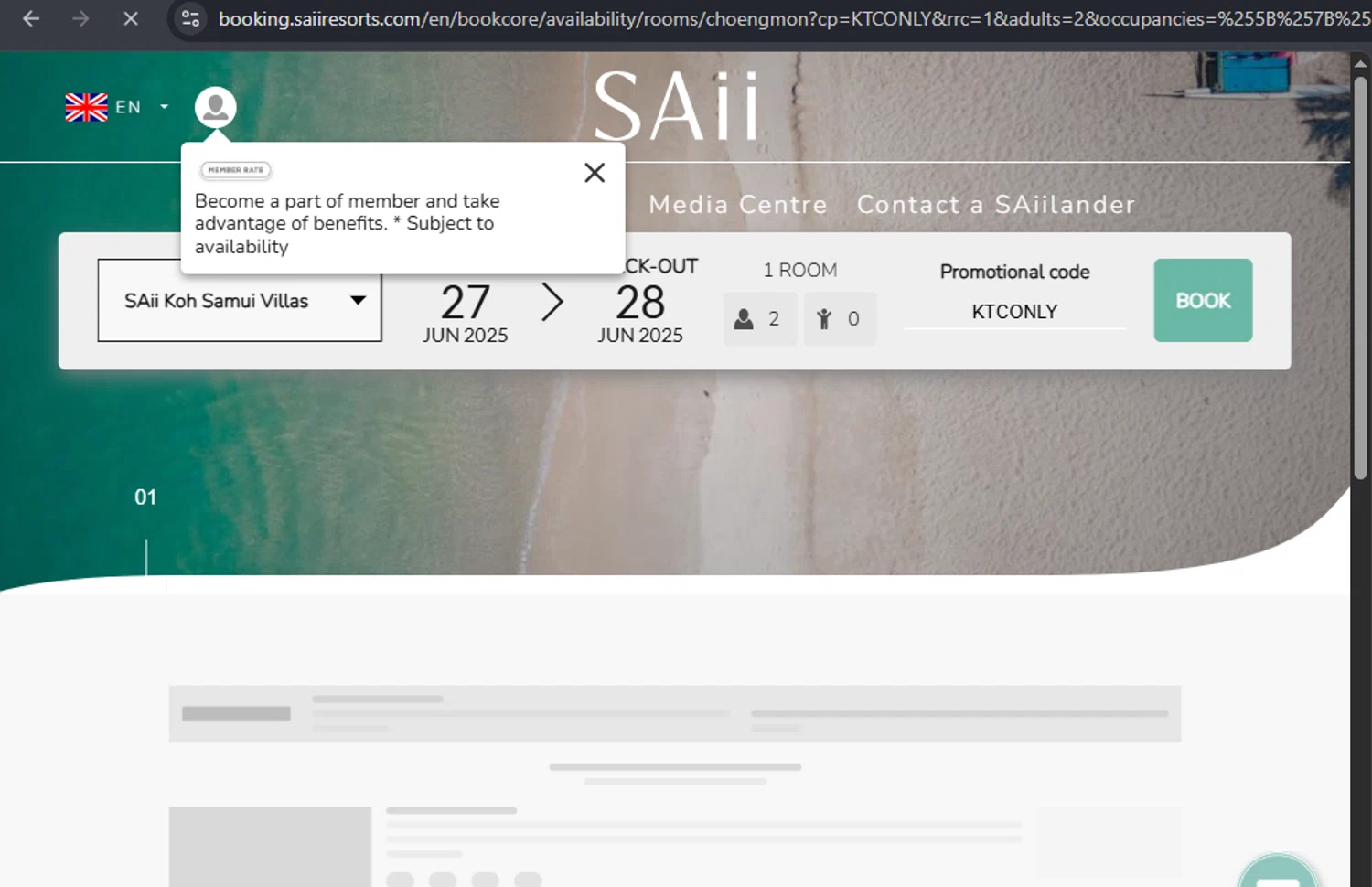The width and height of the screenshot is (1372, 887).
Task: Click the member benefits tooltip text
Action: click(x=348, y=224)
